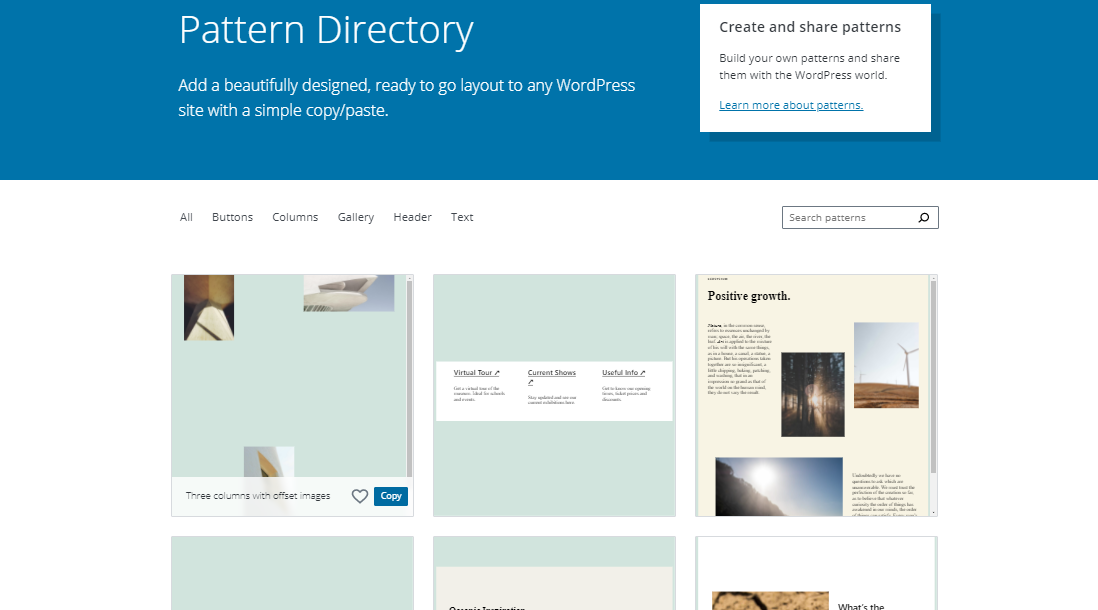
Task: Select the All category filter
Action: click(186, 217)
